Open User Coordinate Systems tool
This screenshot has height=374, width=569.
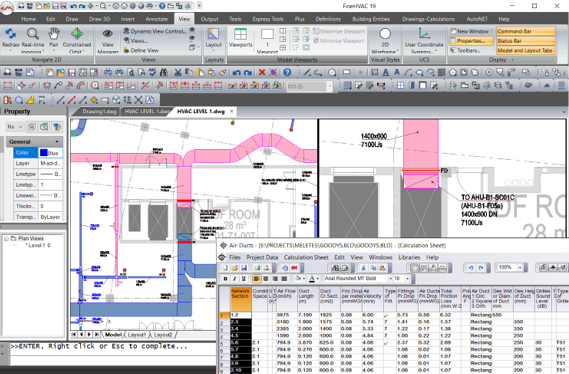point(424,34)
